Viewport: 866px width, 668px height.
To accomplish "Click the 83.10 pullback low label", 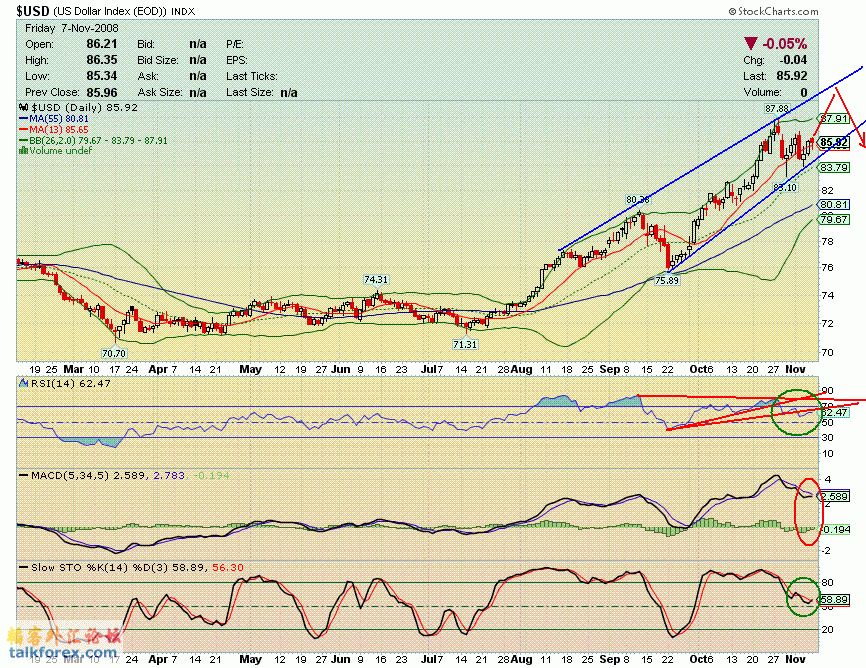I will point(785,187).
